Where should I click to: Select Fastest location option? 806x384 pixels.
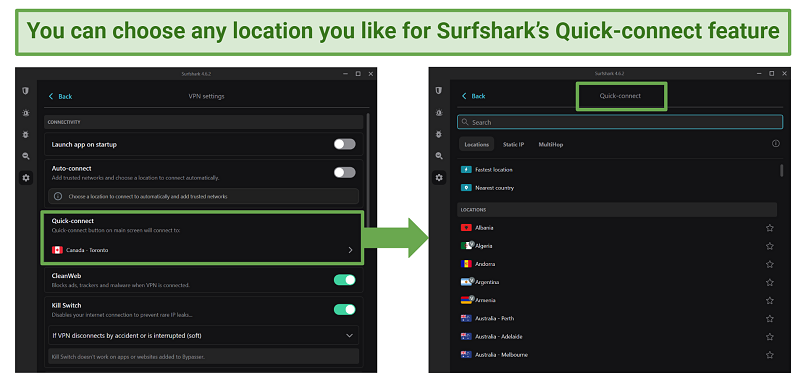494,170
